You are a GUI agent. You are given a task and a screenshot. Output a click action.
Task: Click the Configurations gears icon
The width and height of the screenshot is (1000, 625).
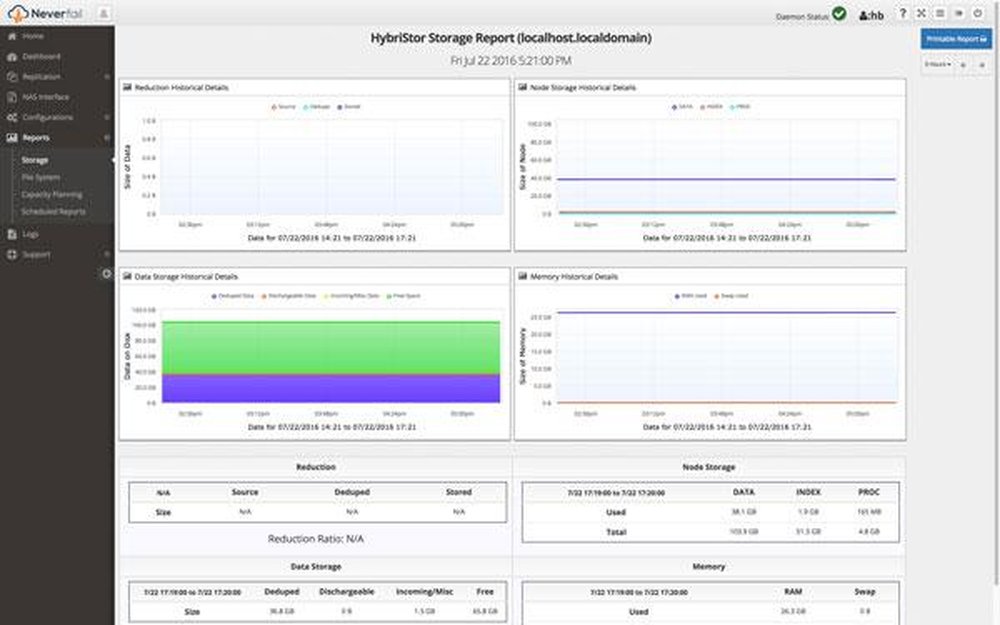pos(11,117)
